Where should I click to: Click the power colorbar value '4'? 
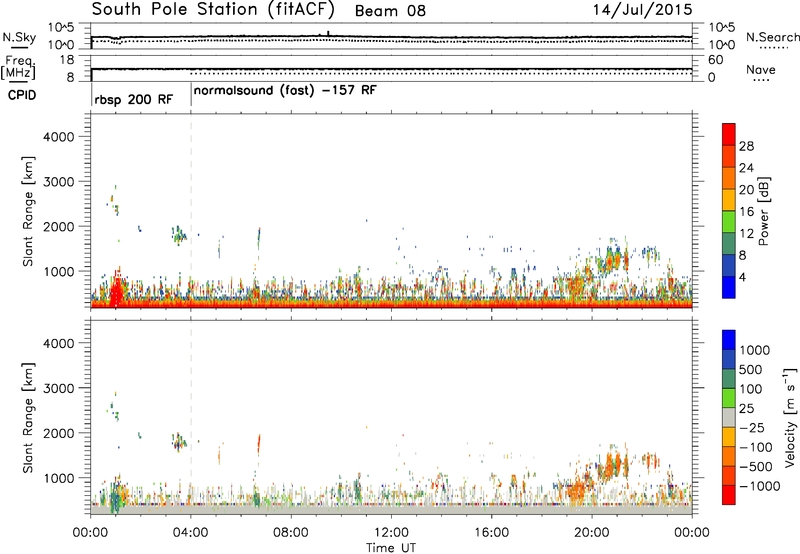click(x=743, y=277)
